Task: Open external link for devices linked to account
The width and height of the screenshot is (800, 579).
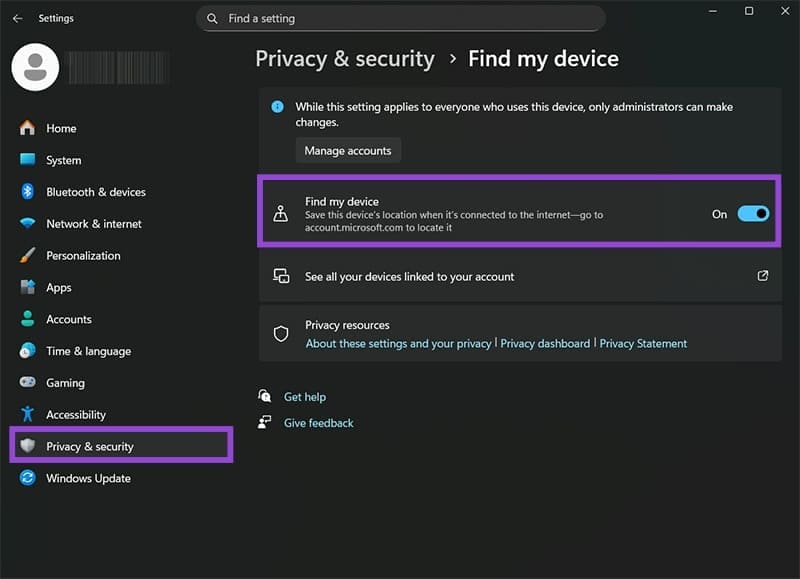Action: 763,275
